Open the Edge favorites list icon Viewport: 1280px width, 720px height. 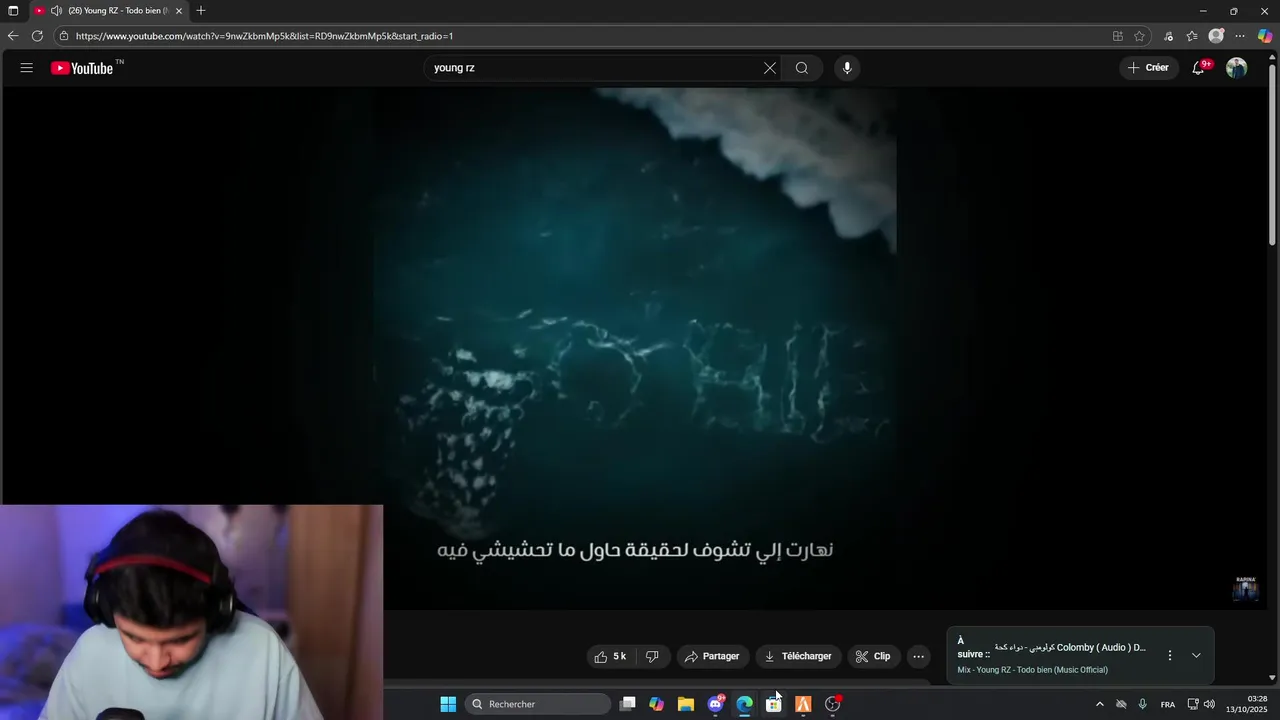click(1192, 36)
